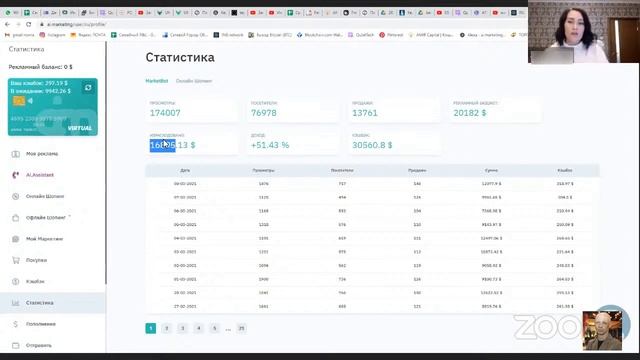Open Покупки cart icon
The image size is (640, 360).
16,260
